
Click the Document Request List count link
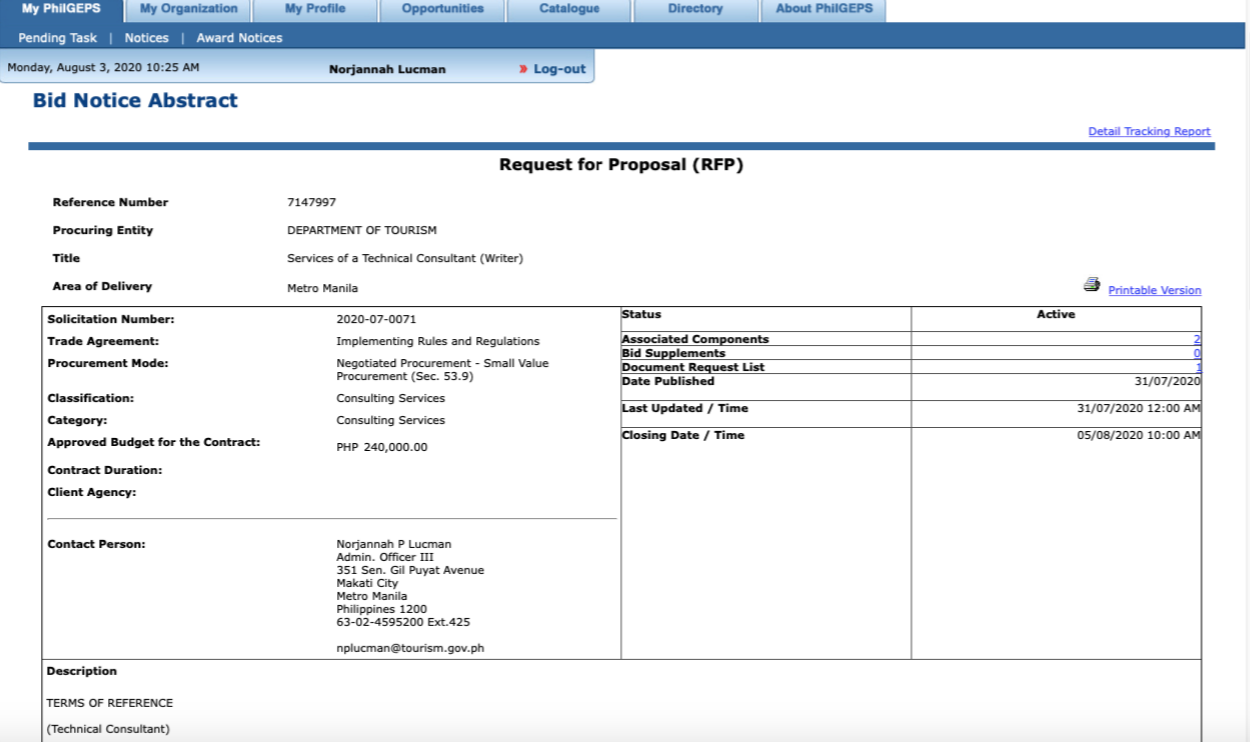pyautogui.click(x=1198, y=367)
